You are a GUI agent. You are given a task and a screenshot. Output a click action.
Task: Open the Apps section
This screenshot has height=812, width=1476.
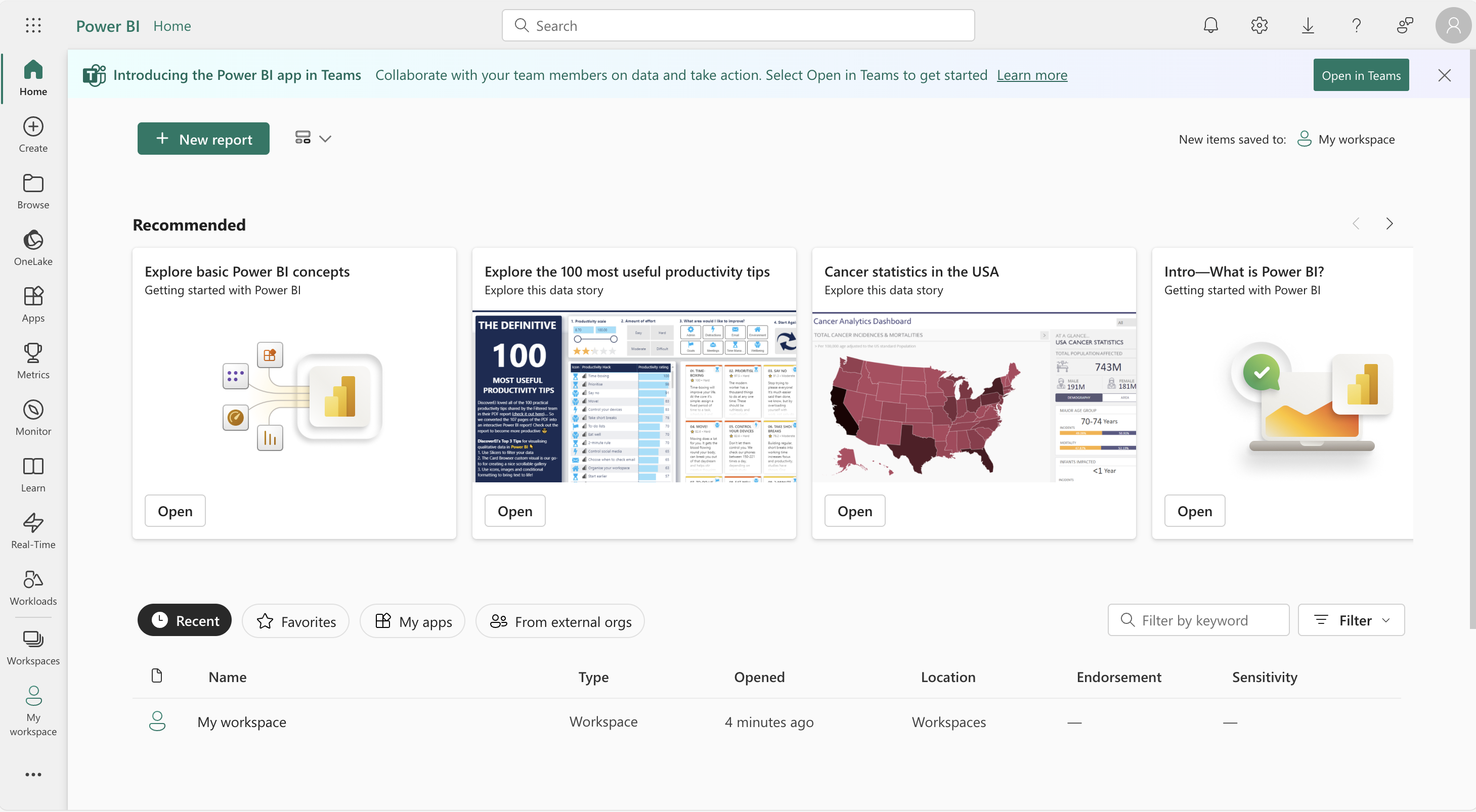click(33, 305)
